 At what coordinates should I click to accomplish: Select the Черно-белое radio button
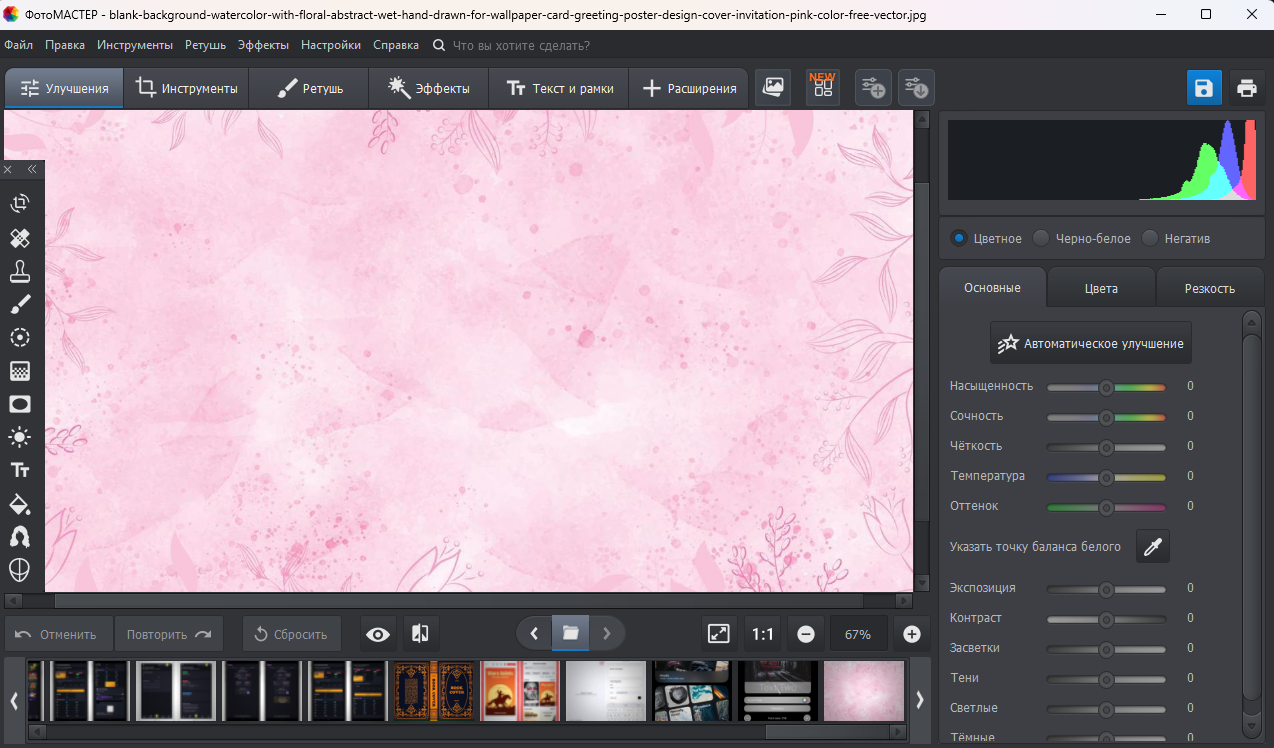coord(1041,238)
